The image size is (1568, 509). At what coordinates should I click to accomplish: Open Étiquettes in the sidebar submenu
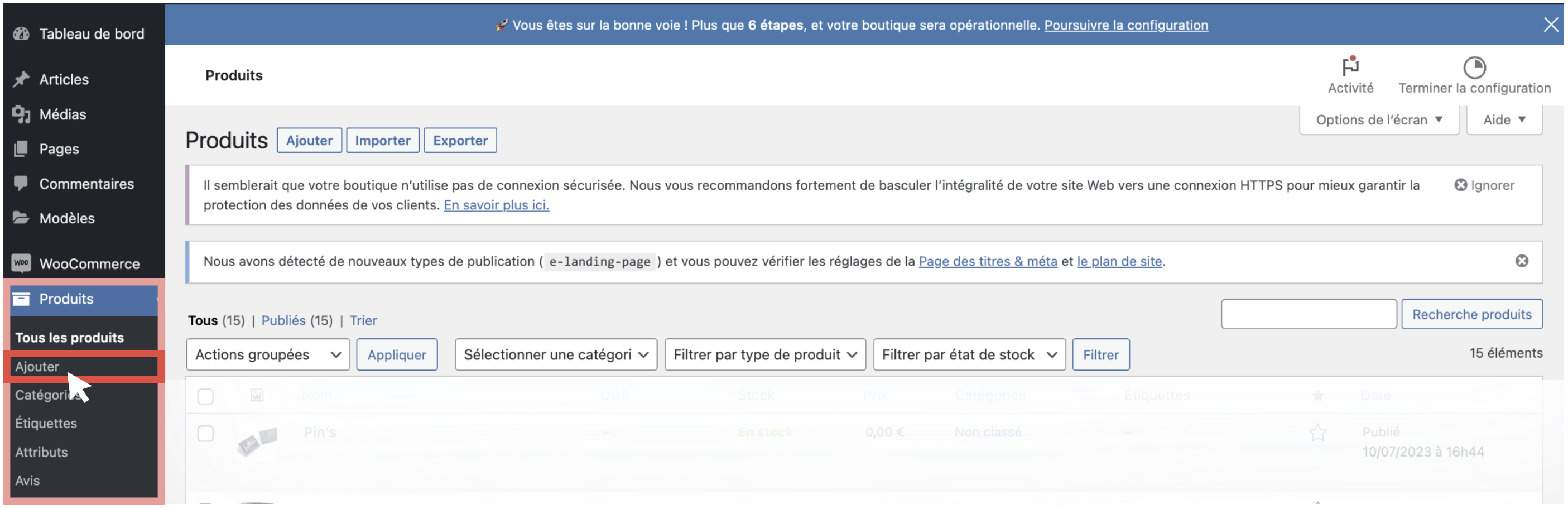click(46, 423)
